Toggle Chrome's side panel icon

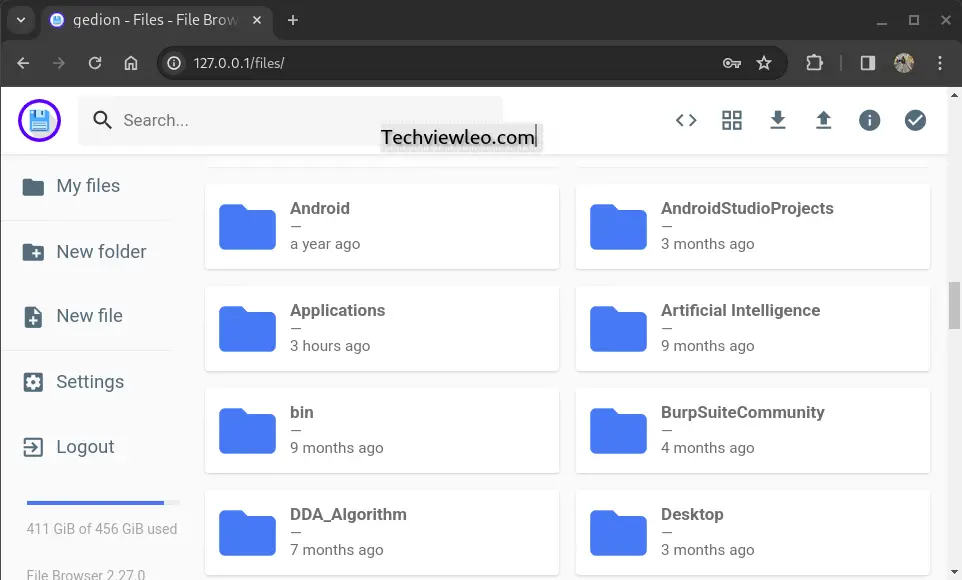click(867, 62)
